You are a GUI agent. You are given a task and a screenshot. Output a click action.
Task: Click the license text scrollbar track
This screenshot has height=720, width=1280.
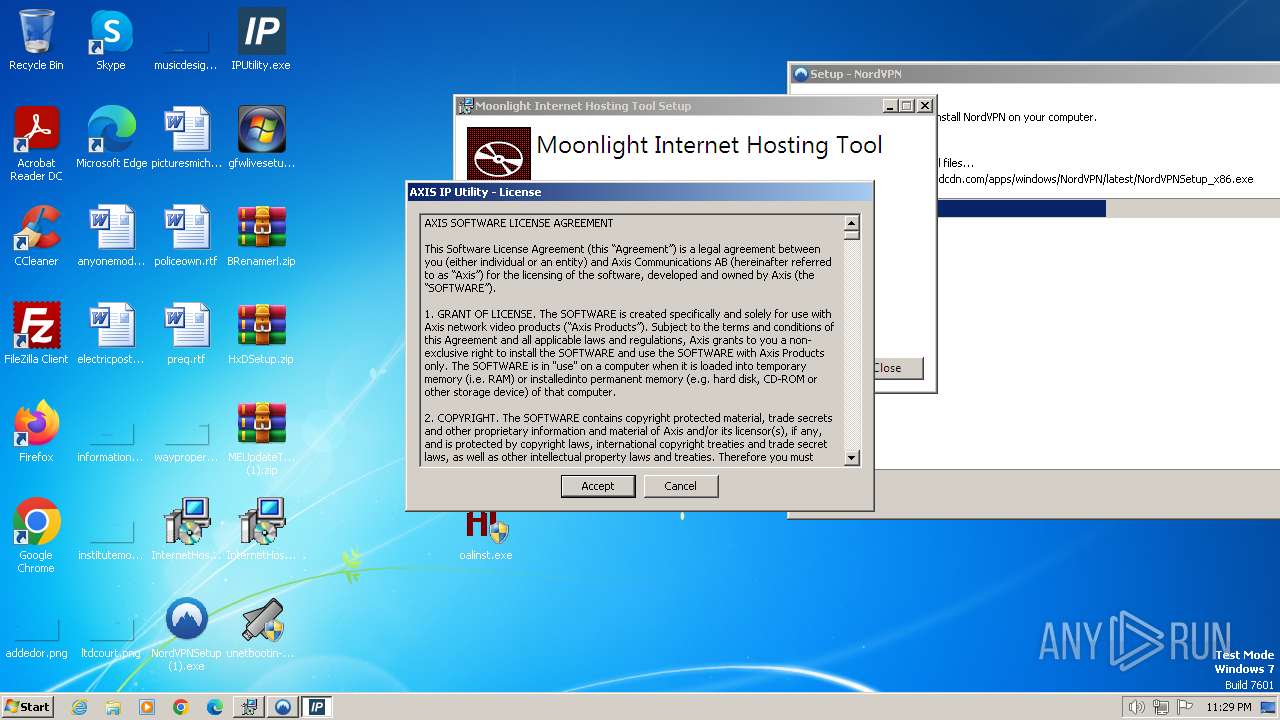click(852, 345)
